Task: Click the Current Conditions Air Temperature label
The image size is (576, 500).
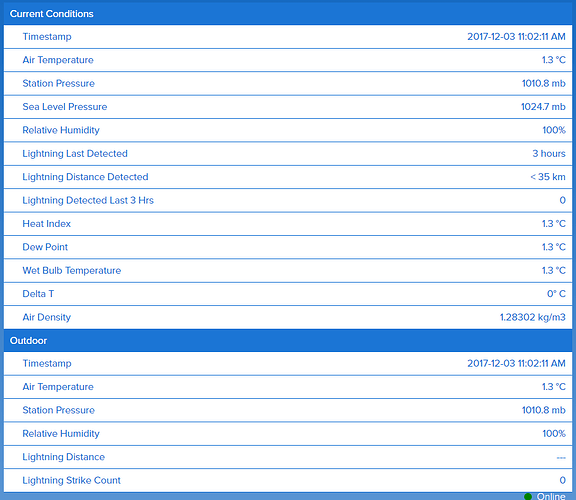Action: pos(58,60)
